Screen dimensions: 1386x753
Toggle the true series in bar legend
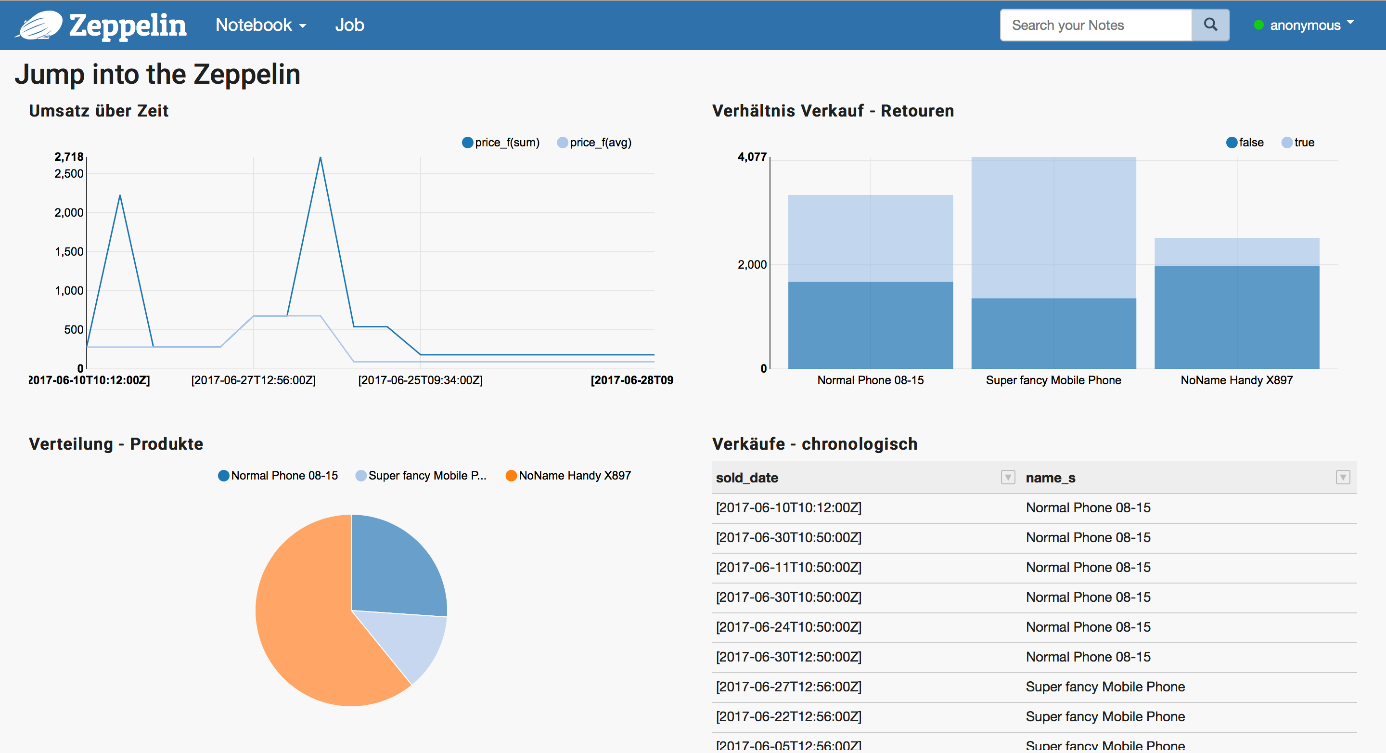pos(1298,143)
